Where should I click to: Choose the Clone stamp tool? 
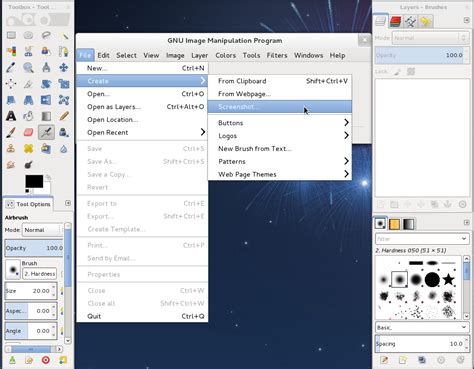(x=11, y=148)
